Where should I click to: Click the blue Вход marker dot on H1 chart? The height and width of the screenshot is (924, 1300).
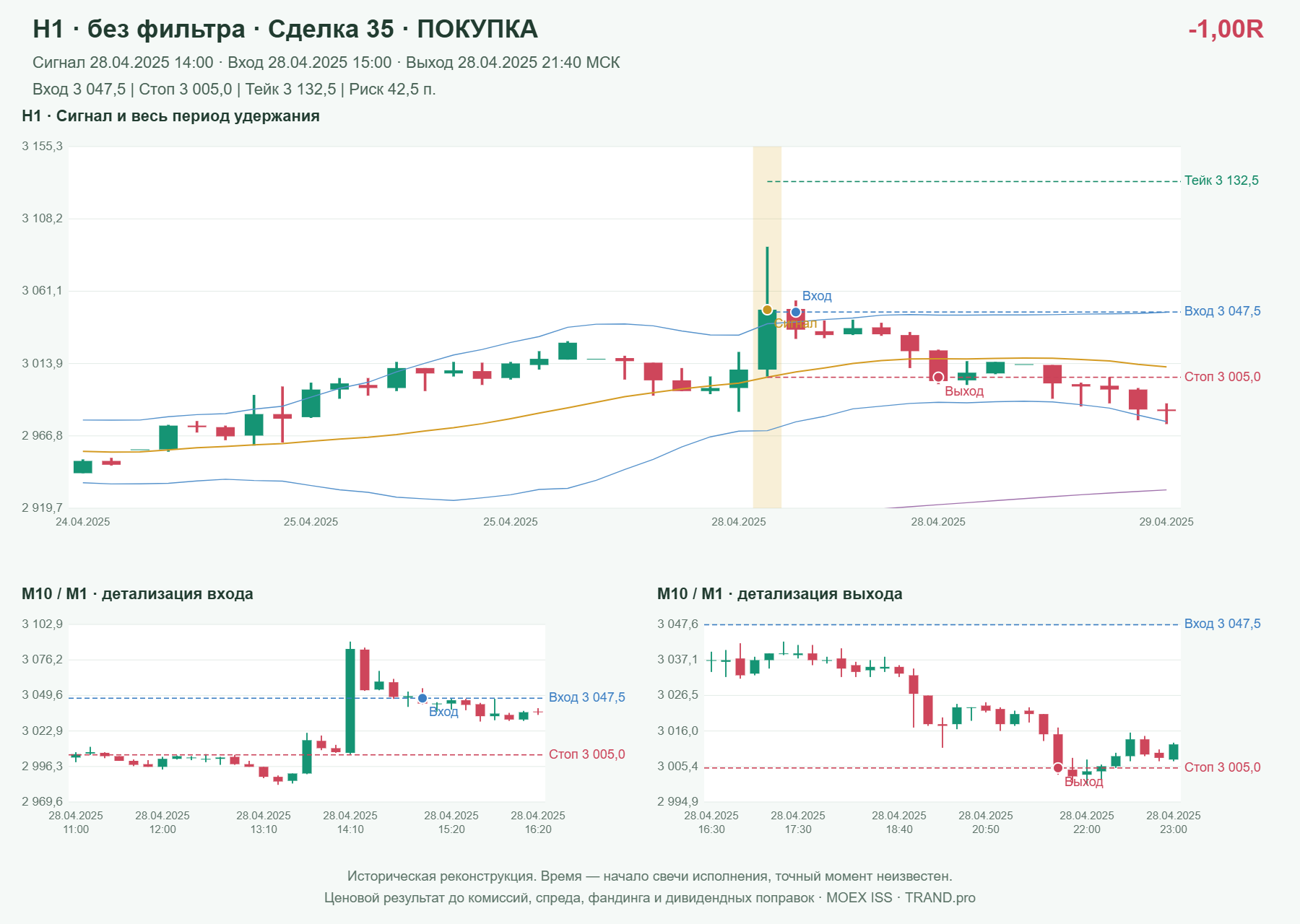(796, 312)
